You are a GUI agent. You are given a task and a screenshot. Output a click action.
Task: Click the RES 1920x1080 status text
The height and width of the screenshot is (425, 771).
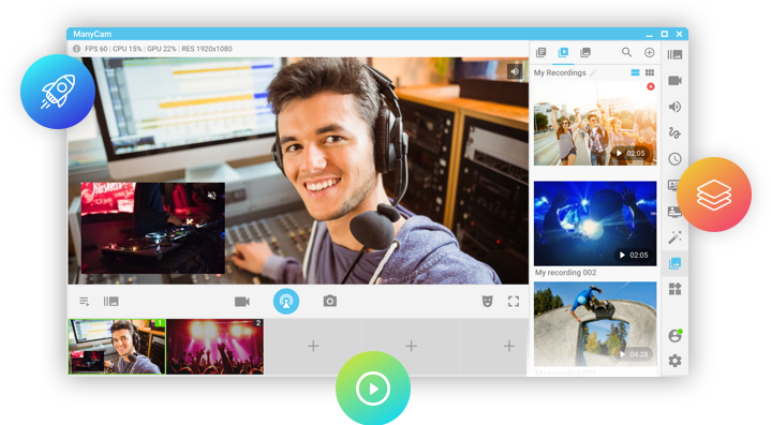(x=207, y=49)
